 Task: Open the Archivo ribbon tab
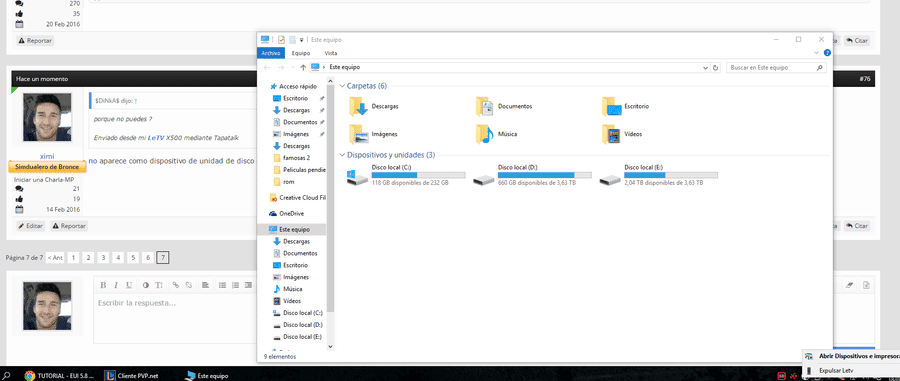click(271, 53)
